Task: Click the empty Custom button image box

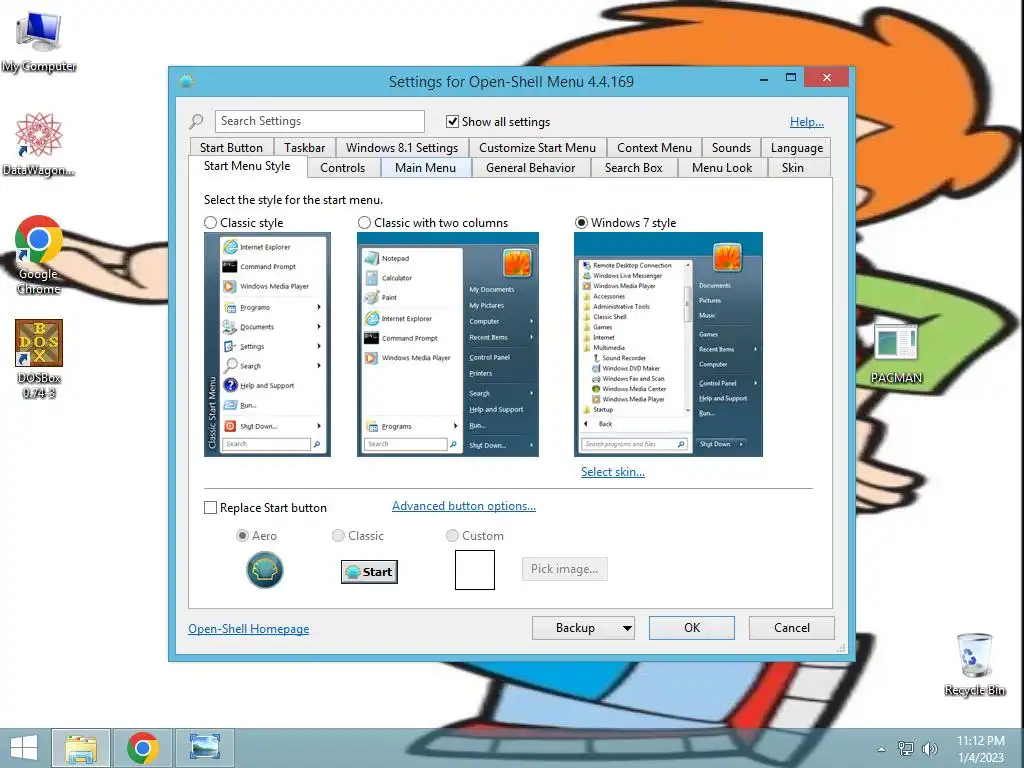Action: 475,570
